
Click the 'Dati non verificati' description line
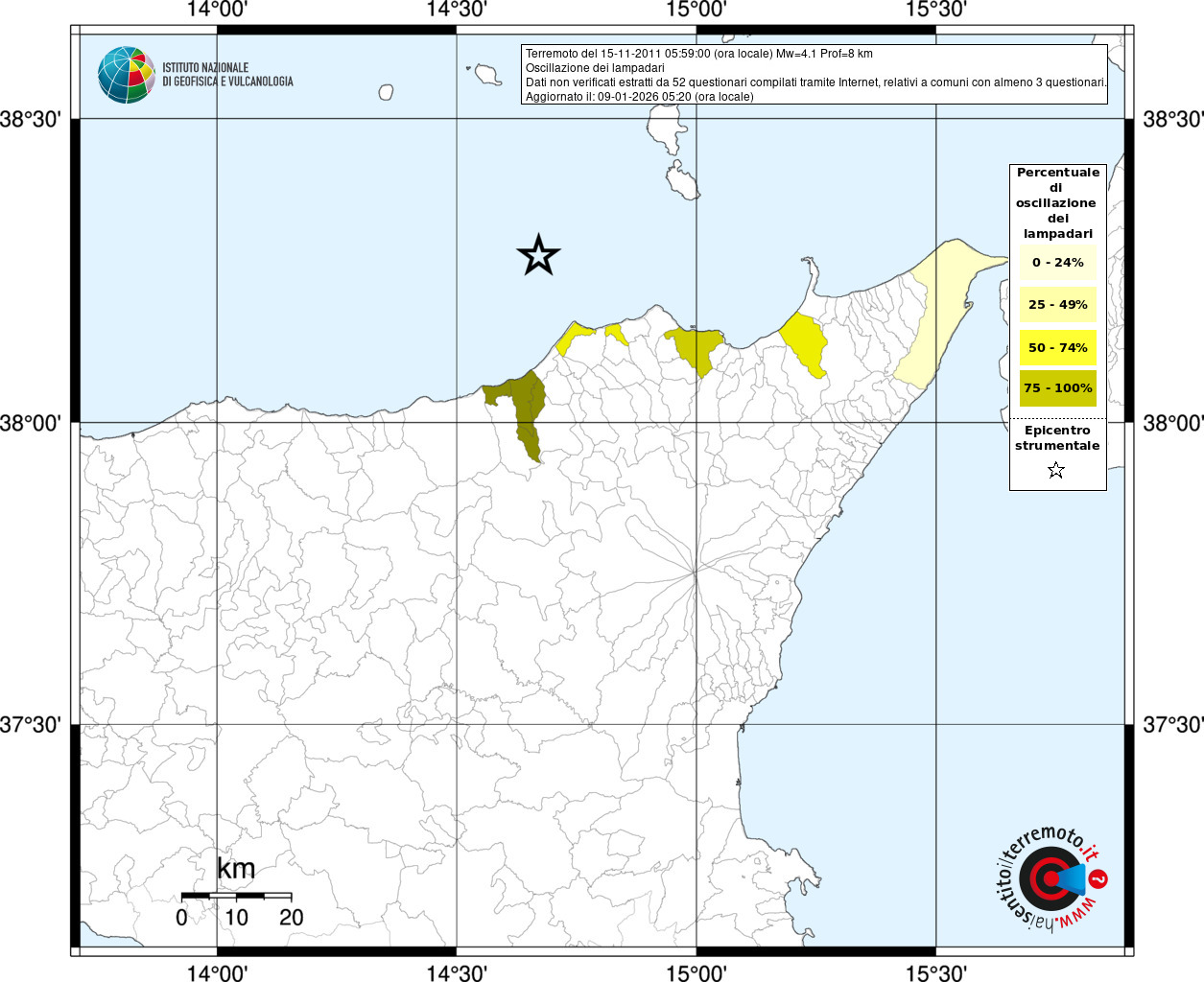[x=815, y=82]
